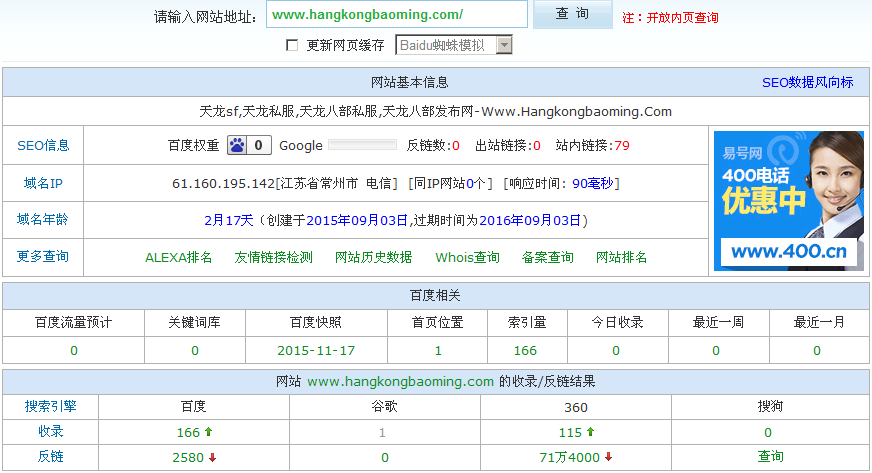This screenshot has height=473, width=872.
Task: Open the 域名IP link
Action: [43, 183]
